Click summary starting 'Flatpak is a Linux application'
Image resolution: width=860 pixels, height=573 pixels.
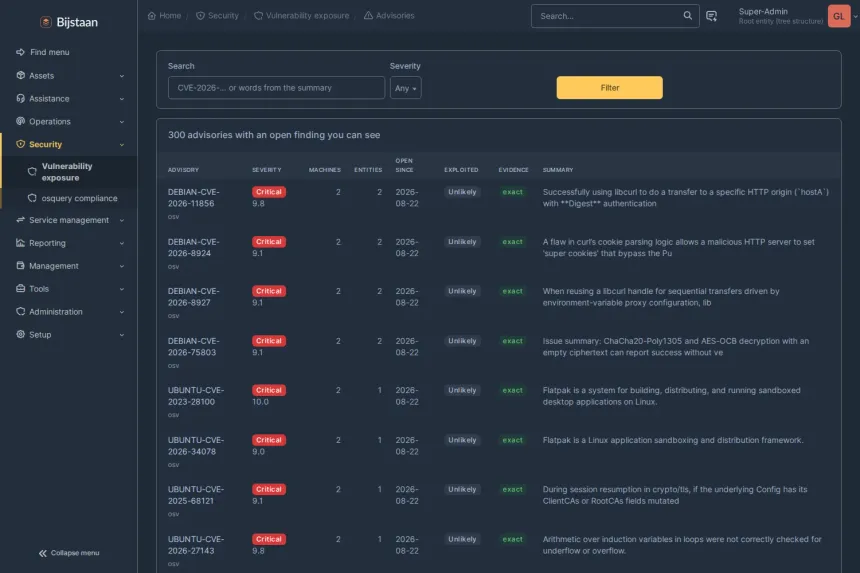(x=673, y=440)
